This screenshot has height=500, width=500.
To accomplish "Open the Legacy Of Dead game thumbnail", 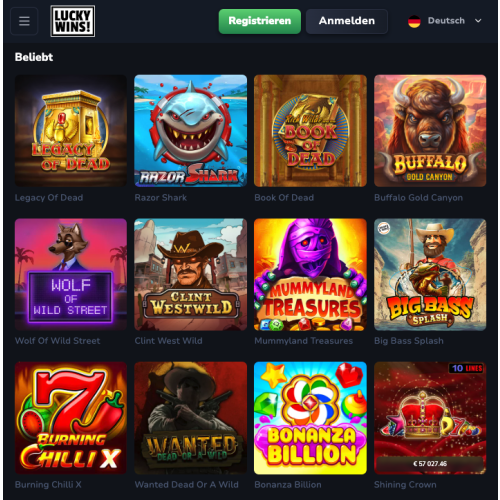I will (71, 131).
